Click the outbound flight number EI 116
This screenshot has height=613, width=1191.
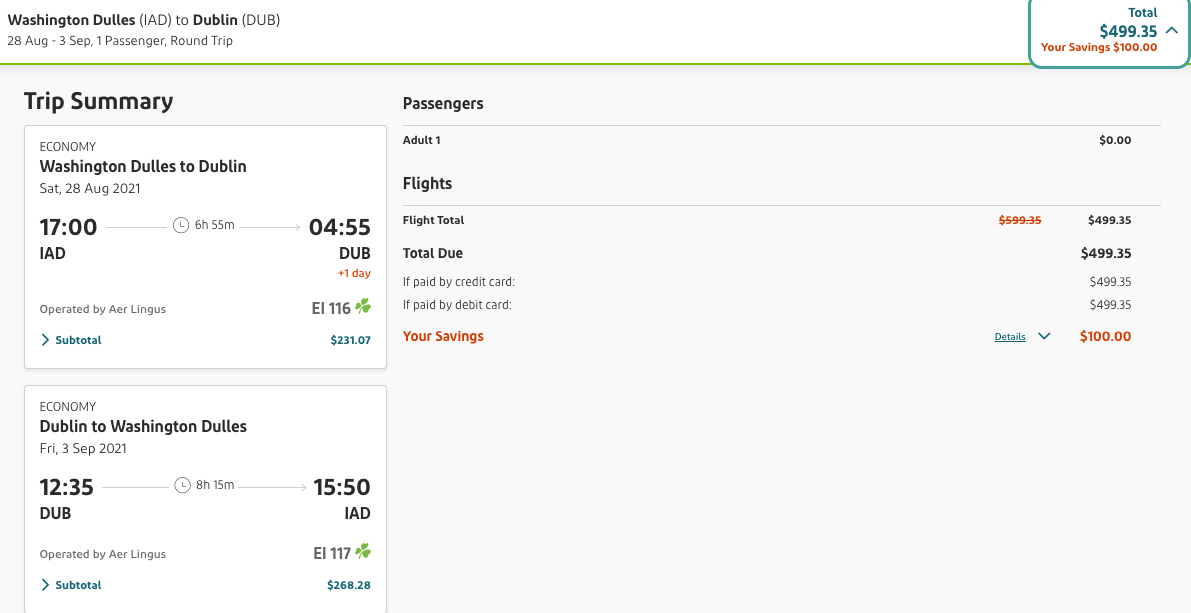pyautogui.click(x=331, y=309)
